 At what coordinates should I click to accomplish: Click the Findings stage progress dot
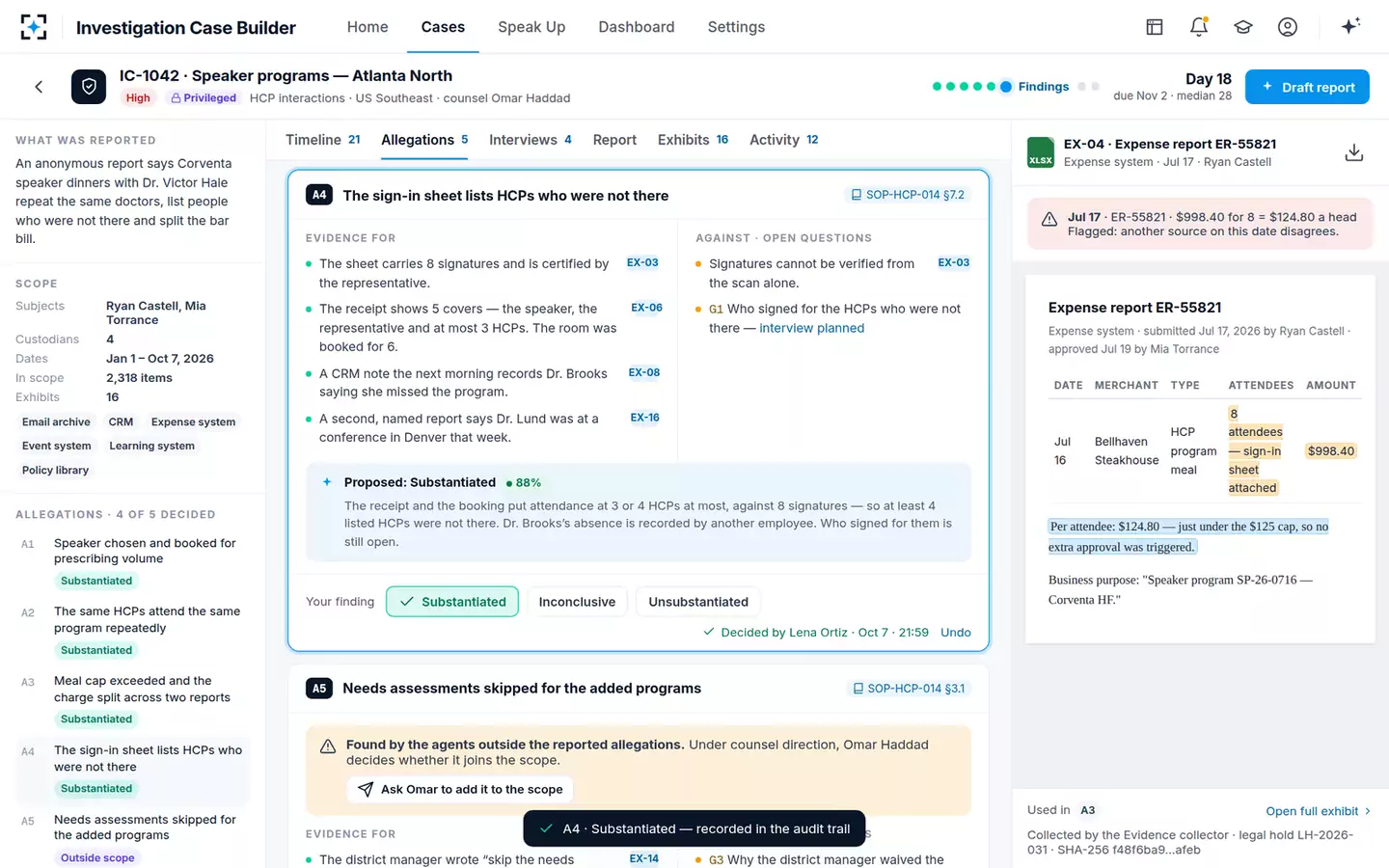click(x=1006, y=87)
